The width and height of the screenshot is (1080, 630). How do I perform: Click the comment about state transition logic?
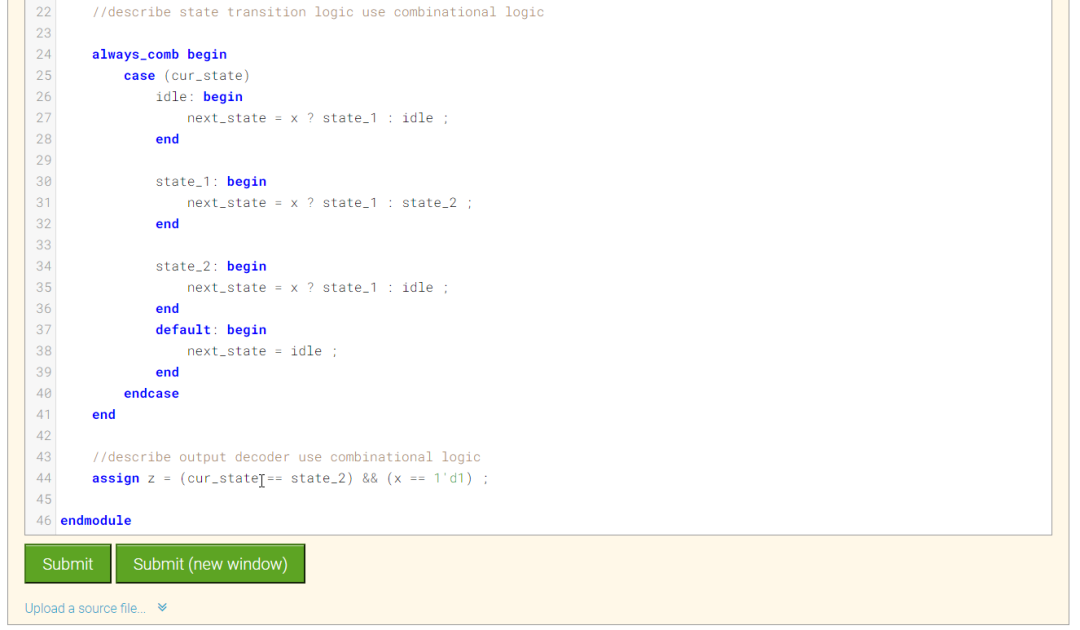coord(318,12)
